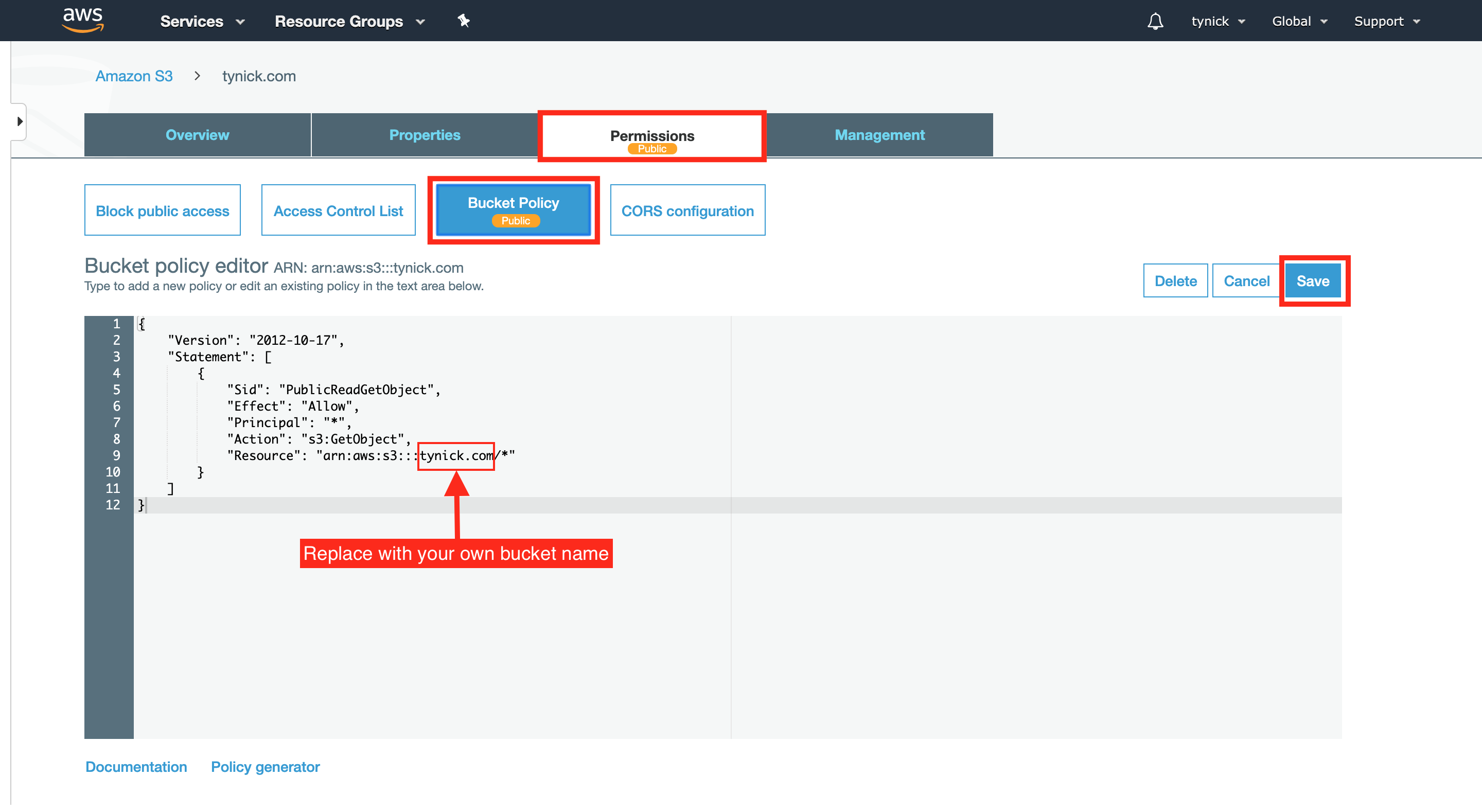Click the AWS favorites star icon
1482x812 pixels.
tap(463, 20)
